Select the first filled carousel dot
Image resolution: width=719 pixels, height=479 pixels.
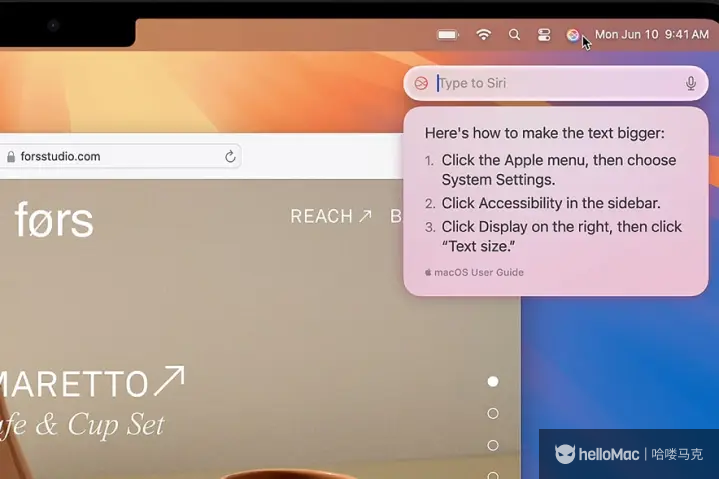click(492, 381)
